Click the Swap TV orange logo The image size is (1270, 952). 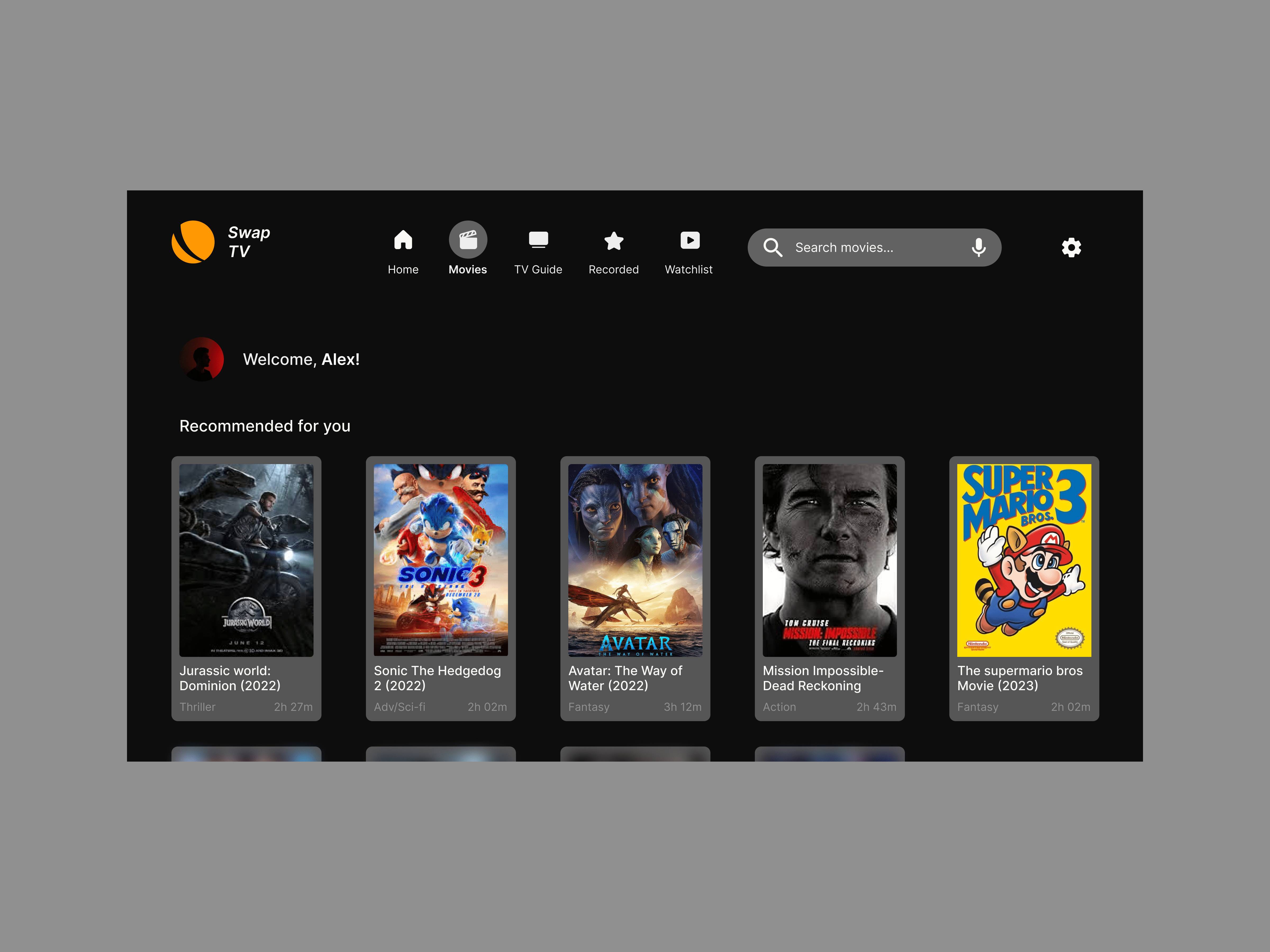coord(193,242)
